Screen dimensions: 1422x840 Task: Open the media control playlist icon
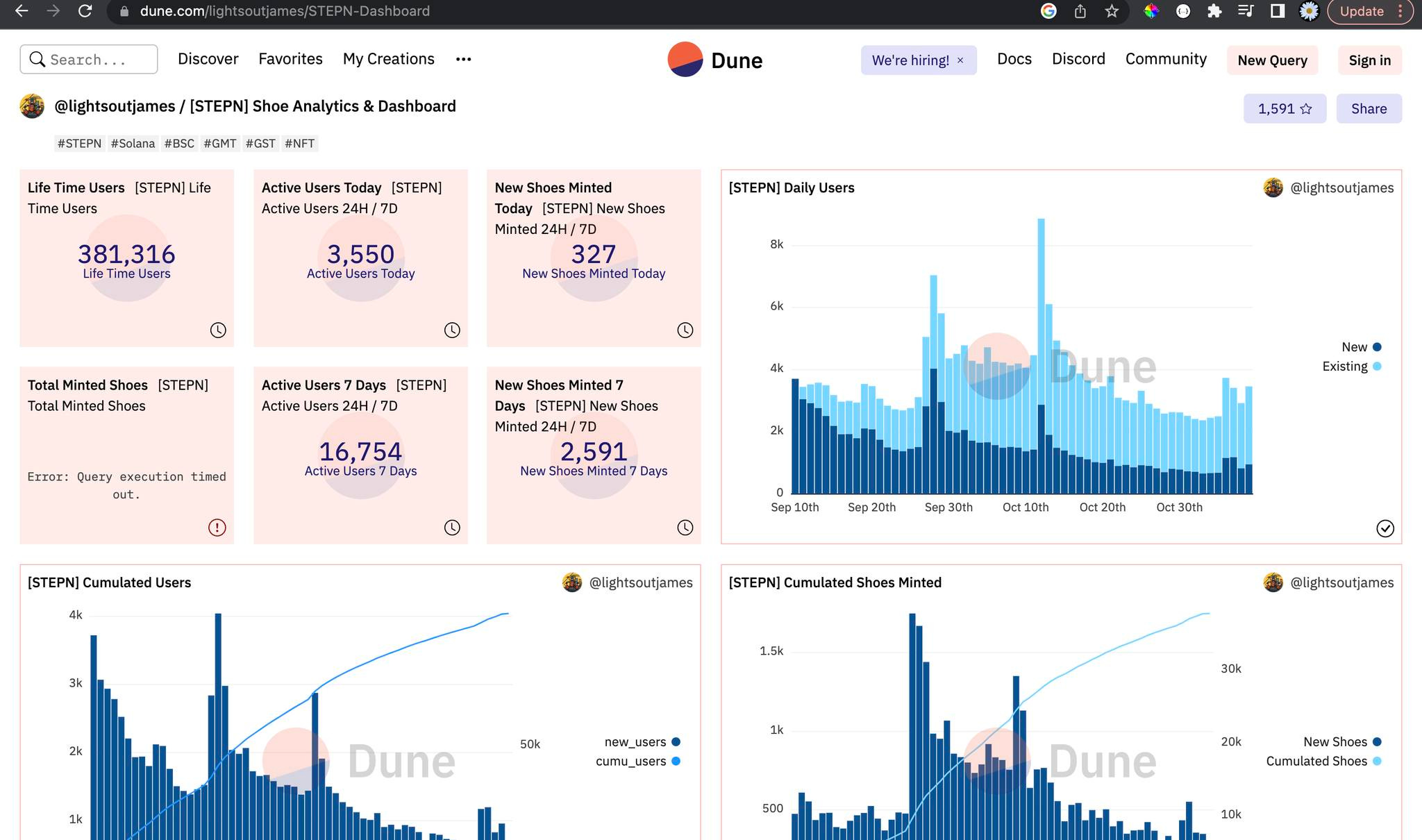tap(1246, 11)
